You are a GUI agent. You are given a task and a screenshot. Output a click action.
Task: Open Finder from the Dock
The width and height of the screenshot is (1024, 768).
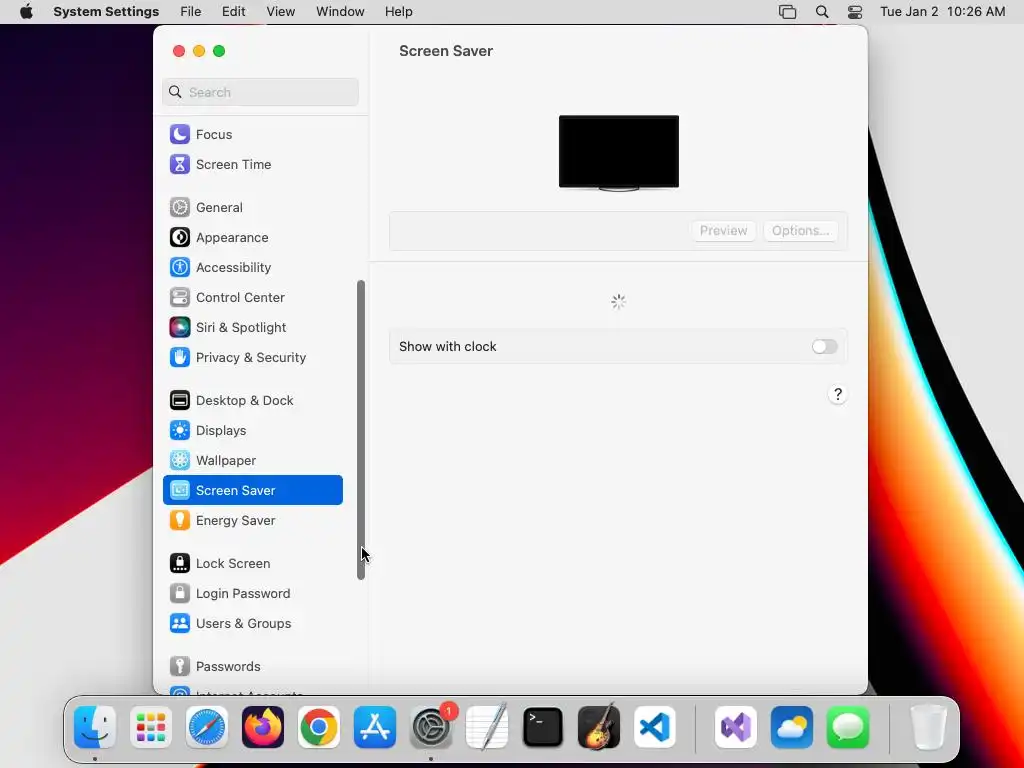(95, 727)
